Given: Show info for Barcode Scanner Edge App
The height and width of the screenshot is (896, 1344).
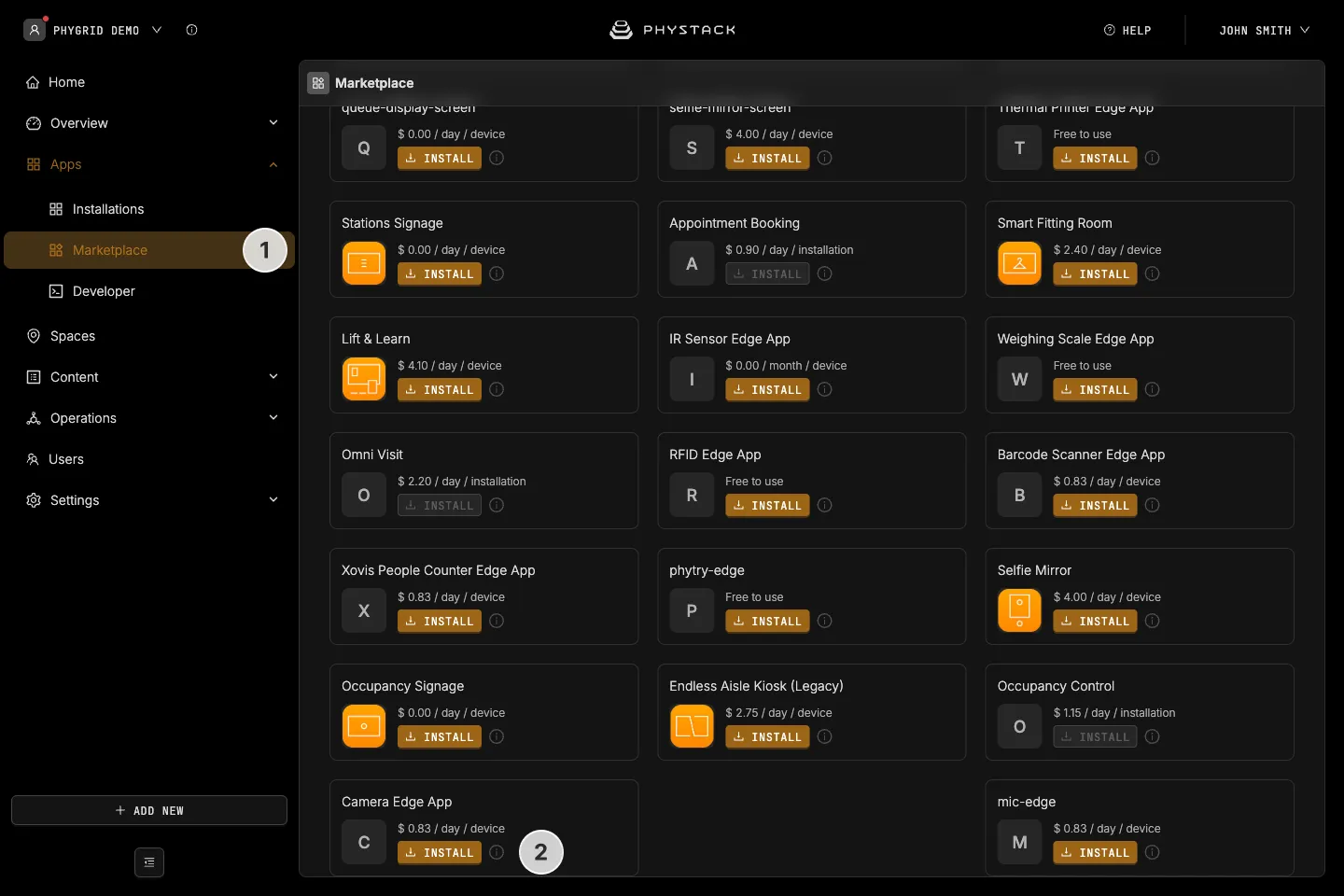Looking at the screenshot, I should tap(1153, 505).
